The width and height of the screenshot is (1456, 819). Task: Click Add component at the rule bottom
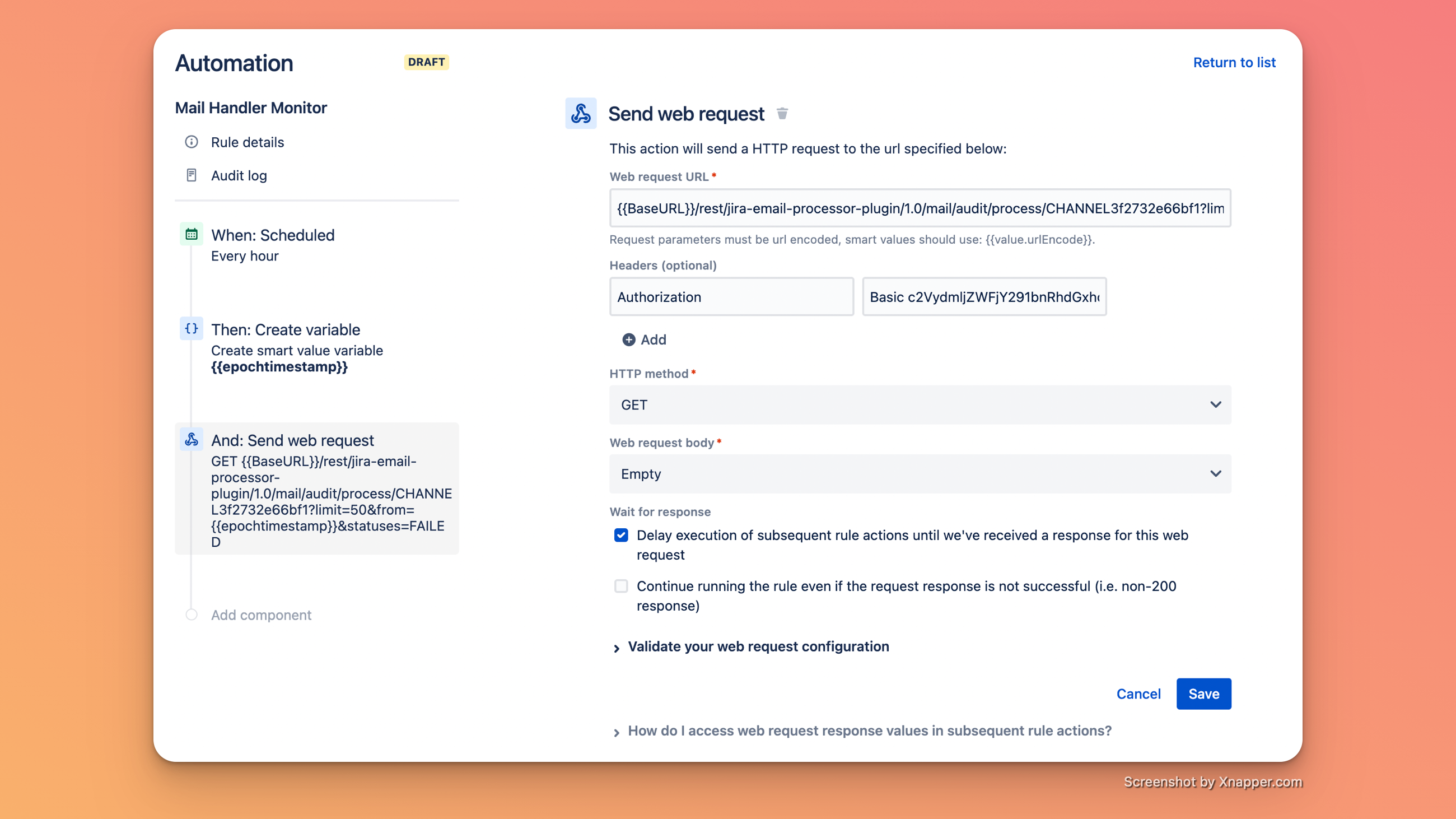260,615
